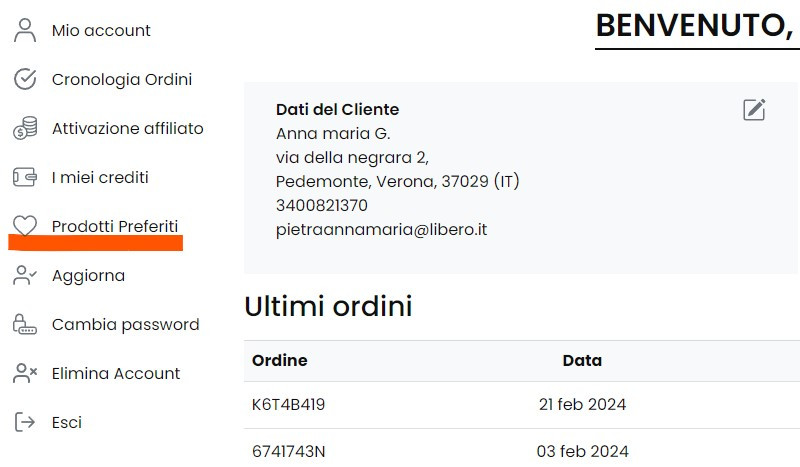Log out via Esci link
800x467 pixels.
click(67, 423)
